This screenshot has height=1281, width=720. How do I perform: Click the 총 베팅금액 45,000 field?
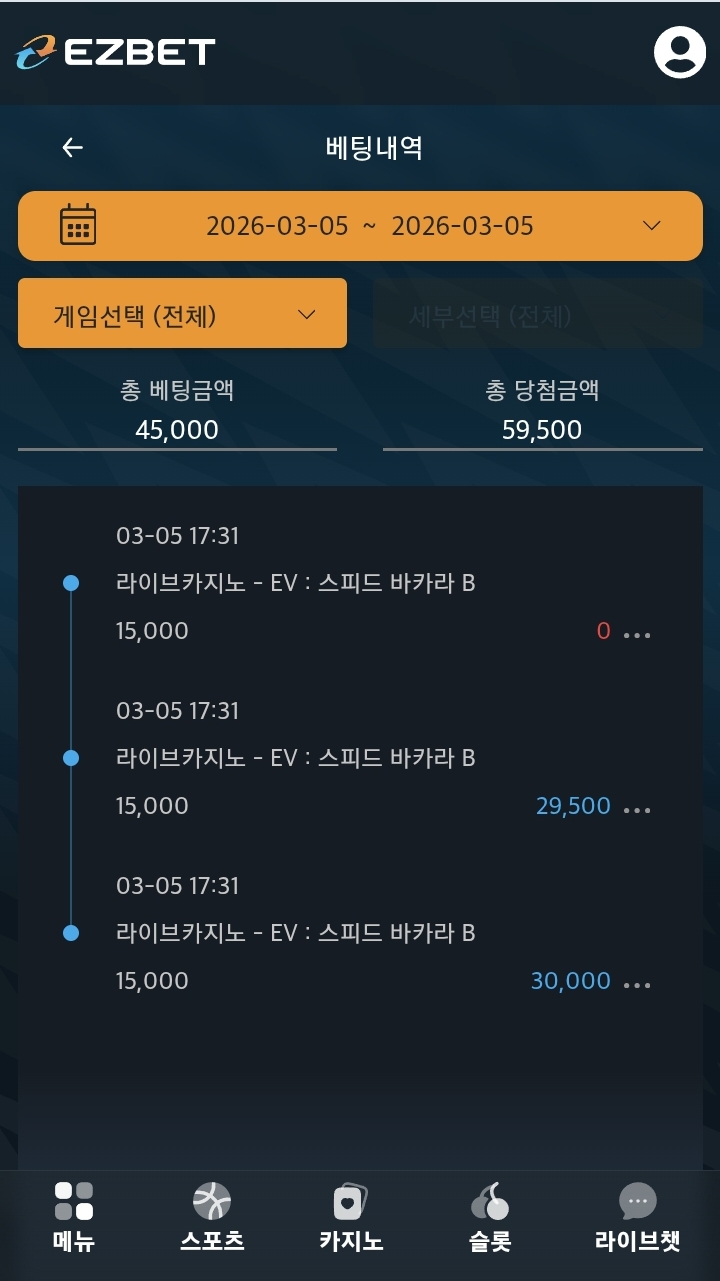(177, 430)
